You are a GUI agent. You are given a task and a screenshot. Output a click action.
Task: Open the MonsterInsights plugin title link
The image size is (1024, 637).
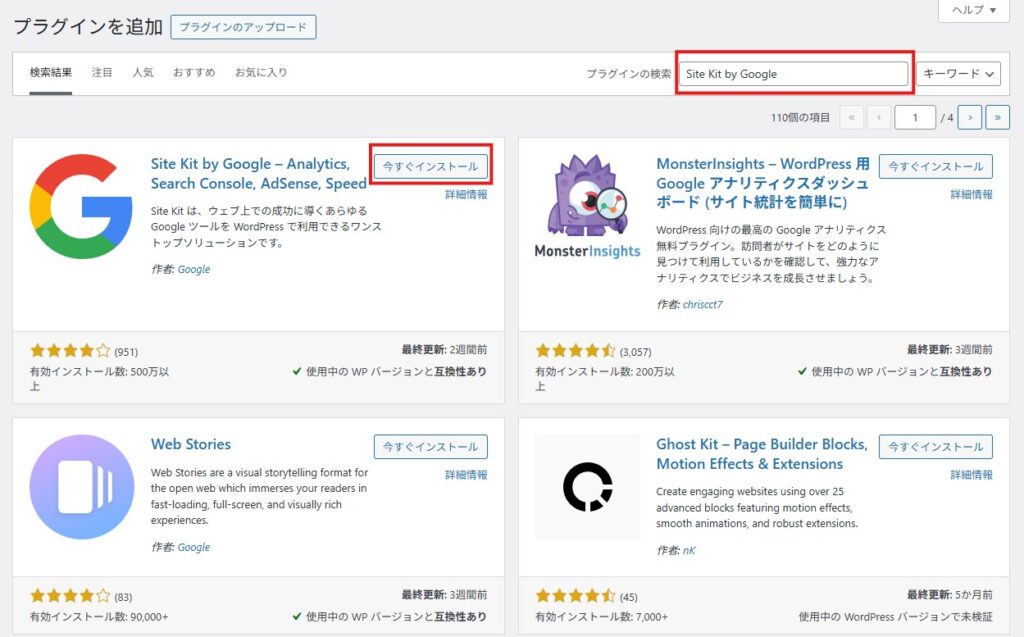pyautogui.click(x=763, y=183)
